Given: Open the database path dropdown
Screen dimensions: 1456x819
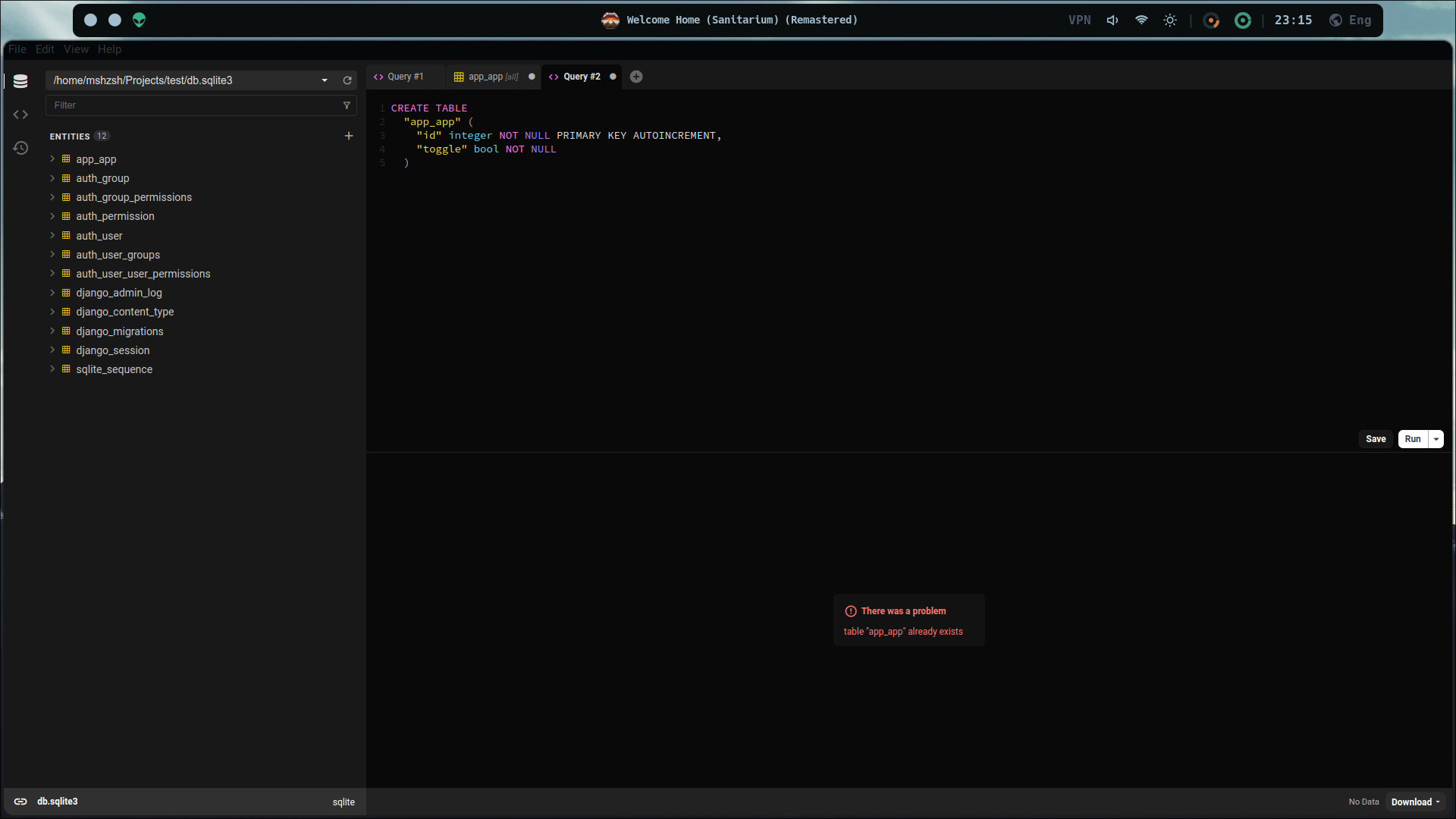Looking at the screenshot, I should 325,80.
